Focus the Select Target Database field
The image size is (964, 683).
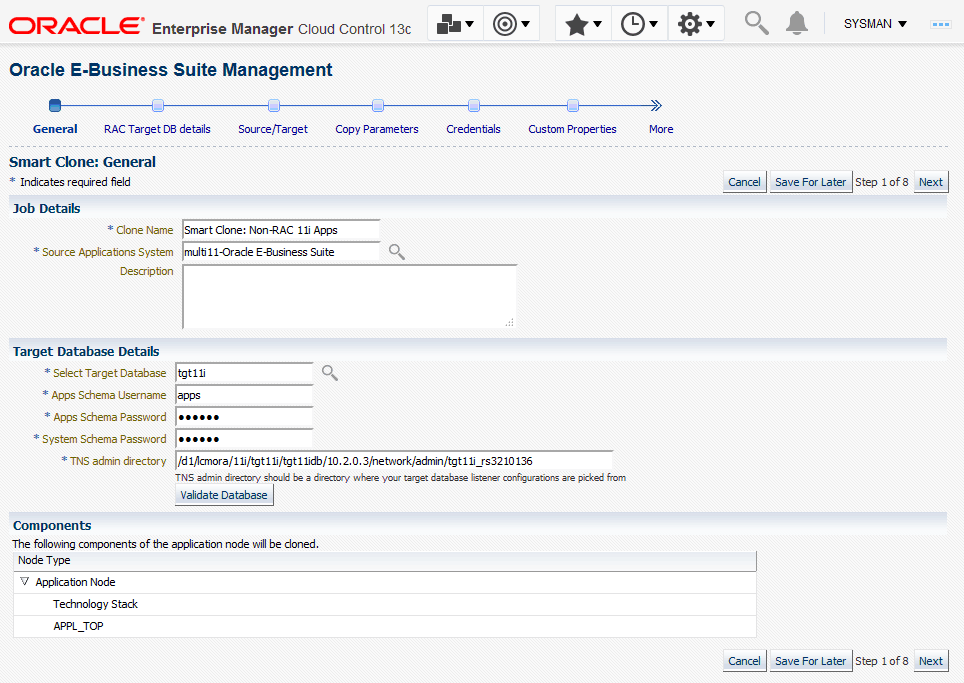tap(244, 373)
